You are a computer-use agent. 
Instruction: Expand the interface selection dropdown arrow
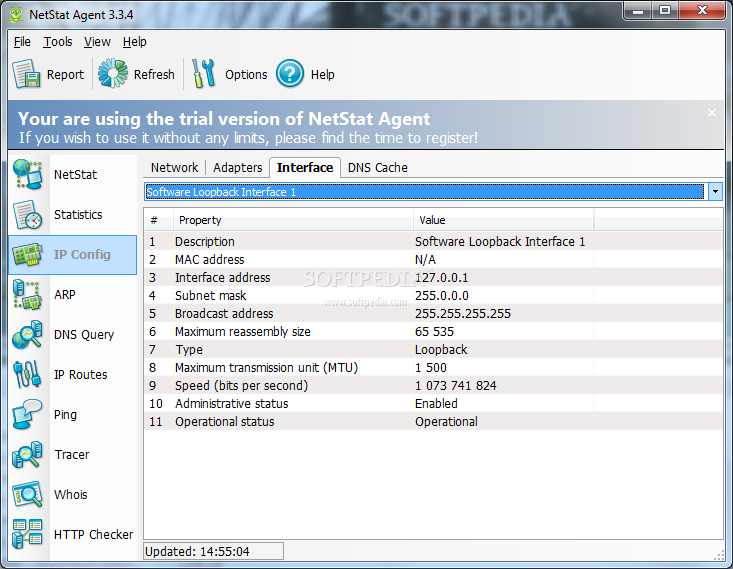[x=715, y=192]
